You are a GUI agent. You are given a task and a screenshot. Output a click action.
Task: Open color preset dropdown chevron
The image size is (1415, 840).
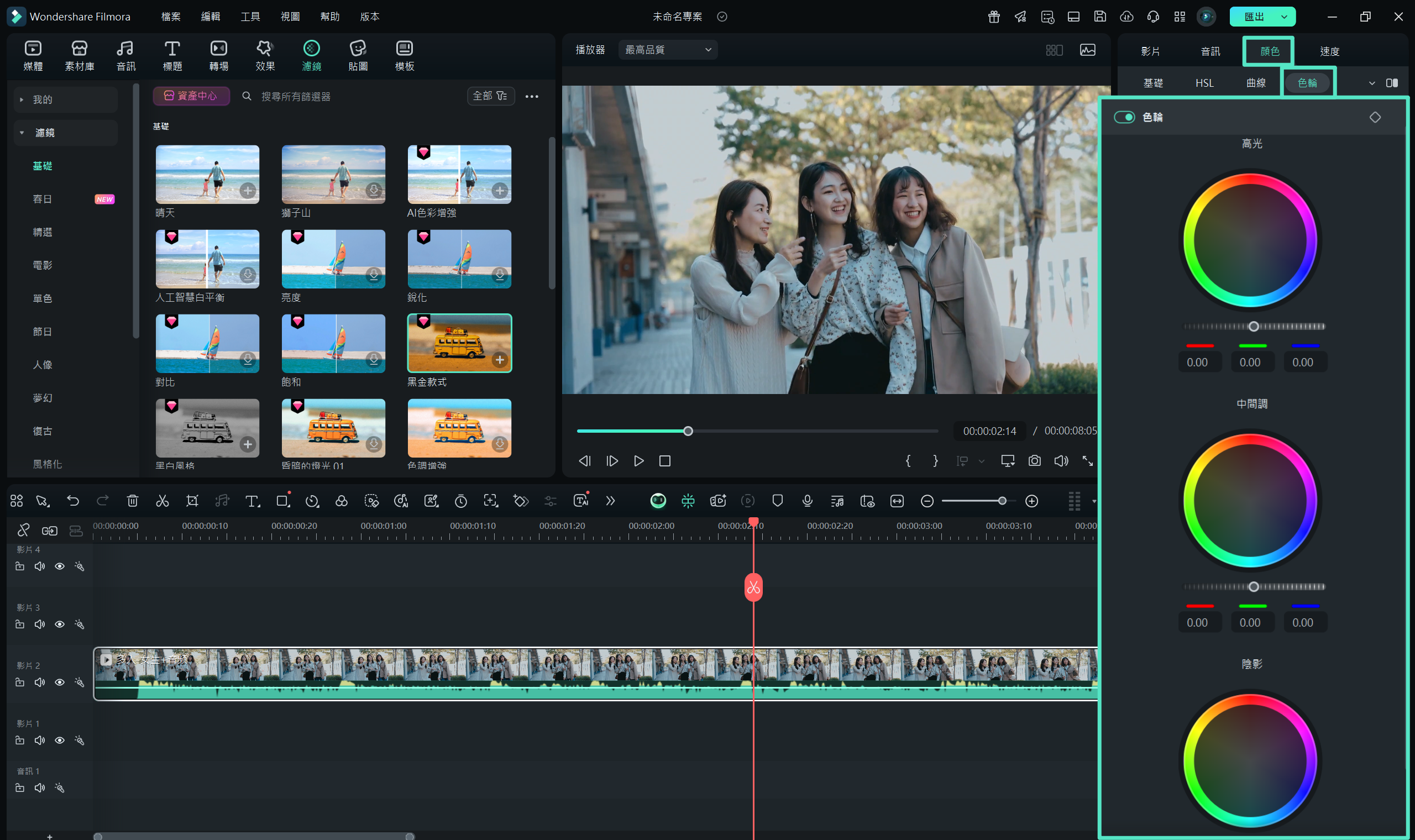click(1372, 83)
